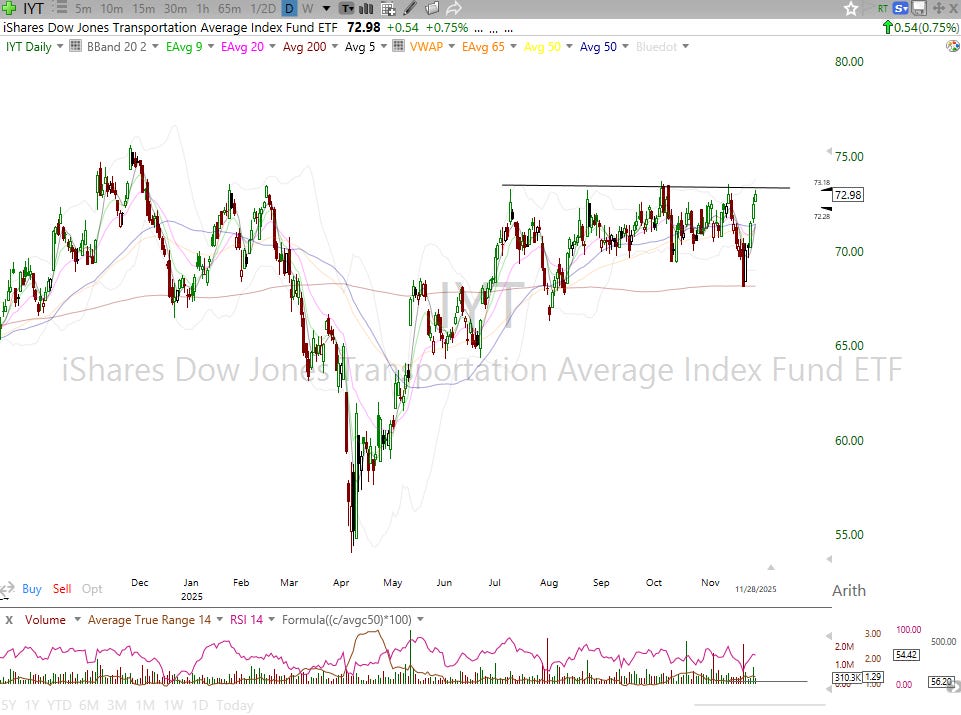Click the Opt link
Viewport: 961px width, 715px height.
92,589
